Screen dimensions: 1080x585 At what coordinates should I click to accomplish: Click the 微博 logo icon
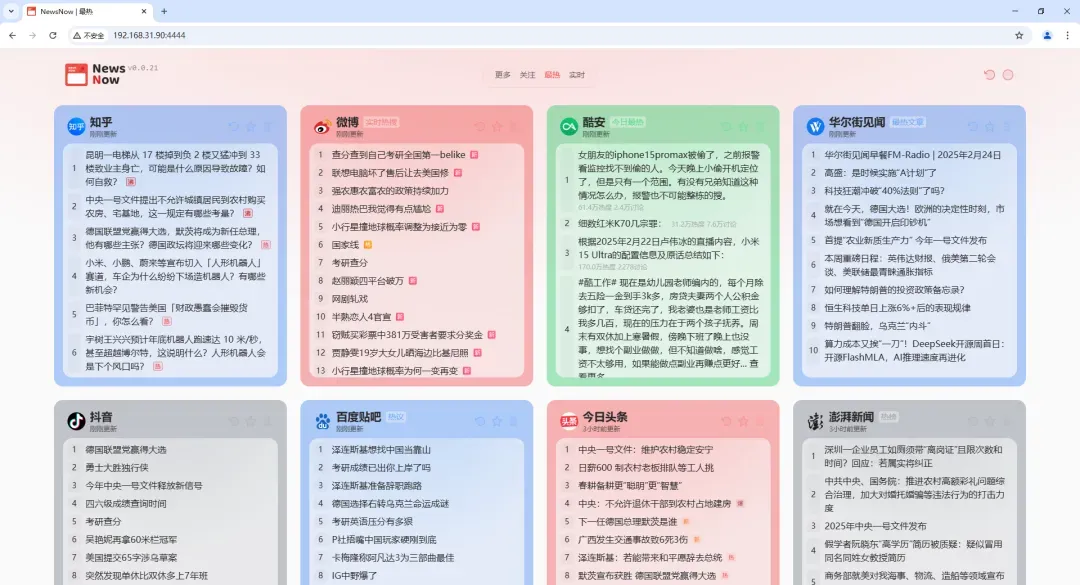(x=322, y=126)
